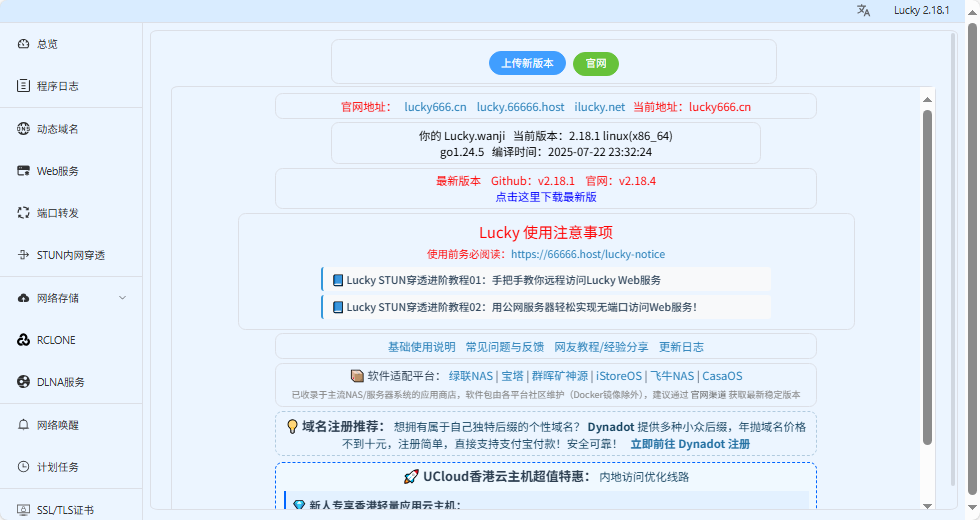Image resolution: width=980 pixels, height=520 pixels.
Task: Click the Lucky 2.18.1 version label
Action: [921, 10]
